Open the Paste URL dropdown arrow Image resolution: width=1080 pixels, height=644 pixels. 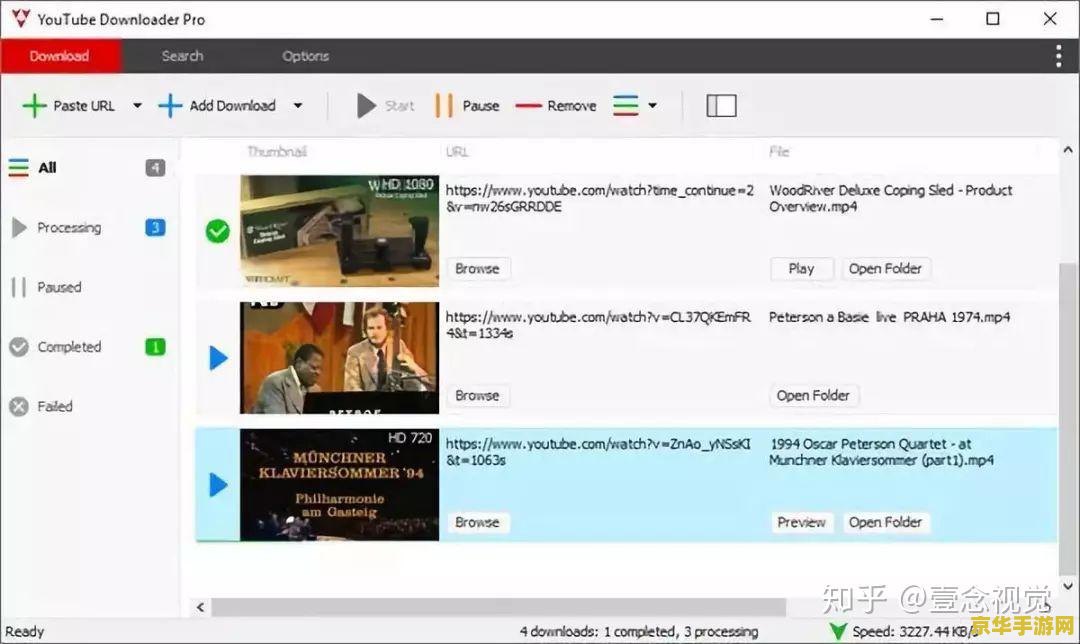click(137, 105)
